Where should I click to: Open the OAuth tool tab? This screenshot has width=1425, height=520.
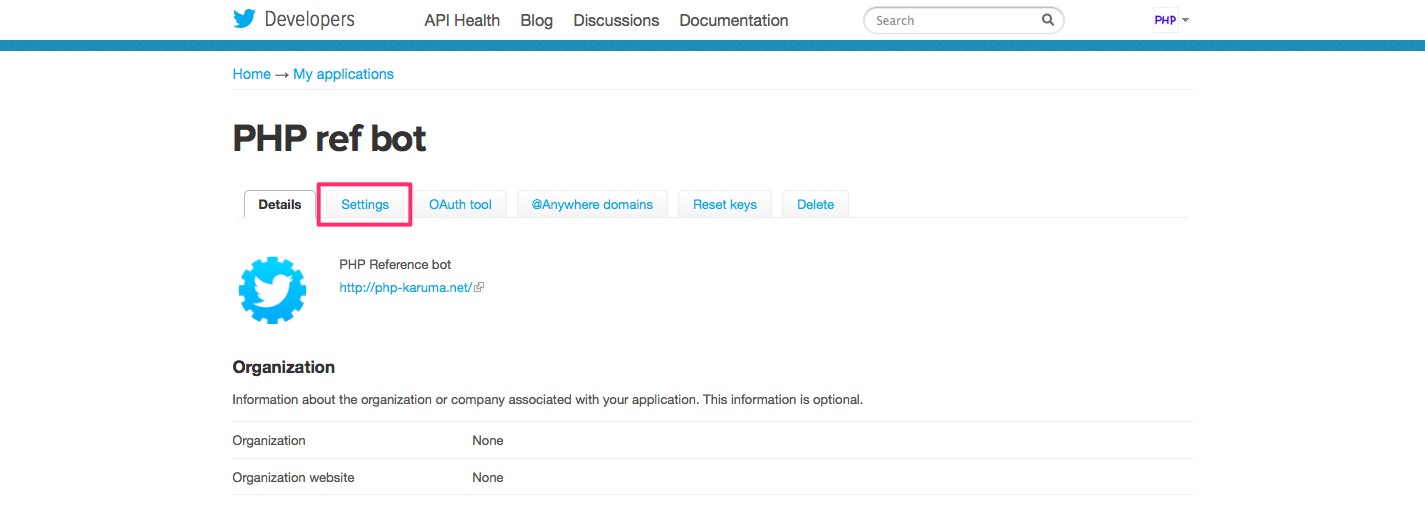click(x=460, y=204)
